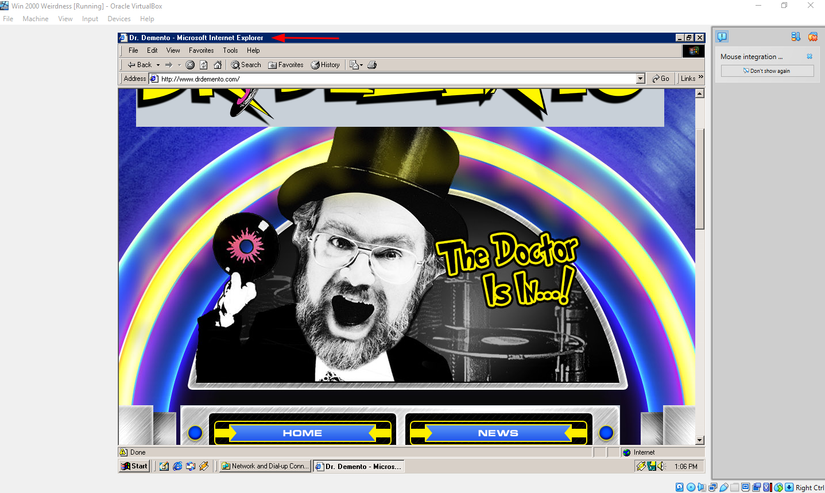
Task: Open the VirtualBox Input menu
Action: pyautogui.click(x=90, y=18)
